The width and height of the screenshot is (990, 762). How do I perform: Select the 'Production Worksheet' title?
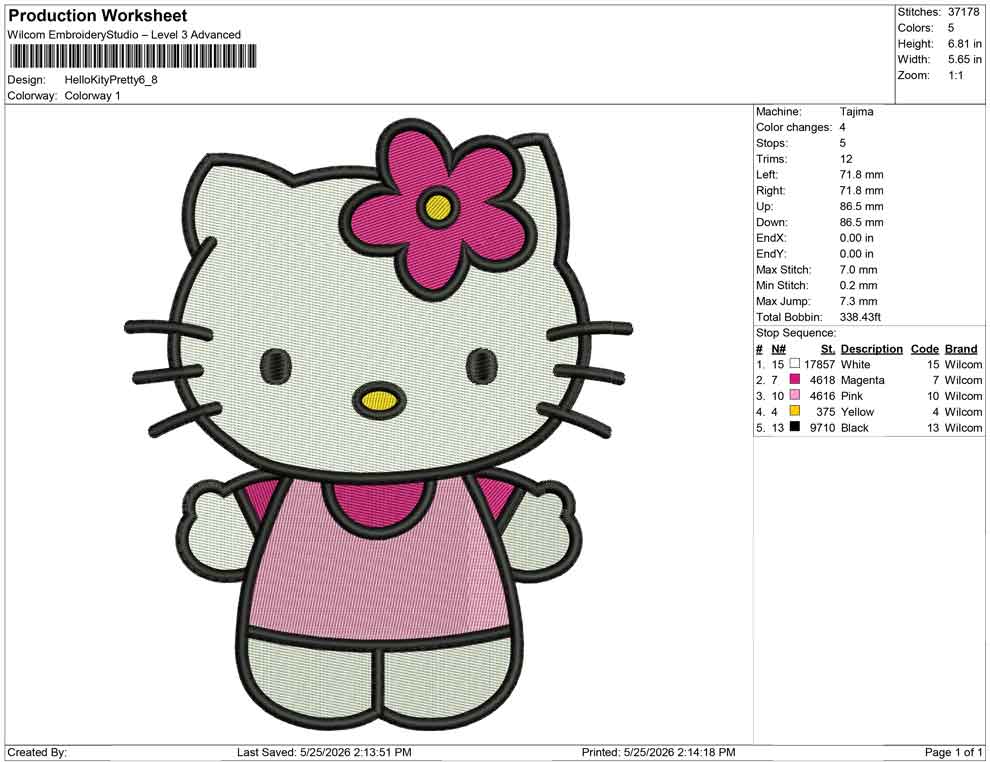(98, 16)
